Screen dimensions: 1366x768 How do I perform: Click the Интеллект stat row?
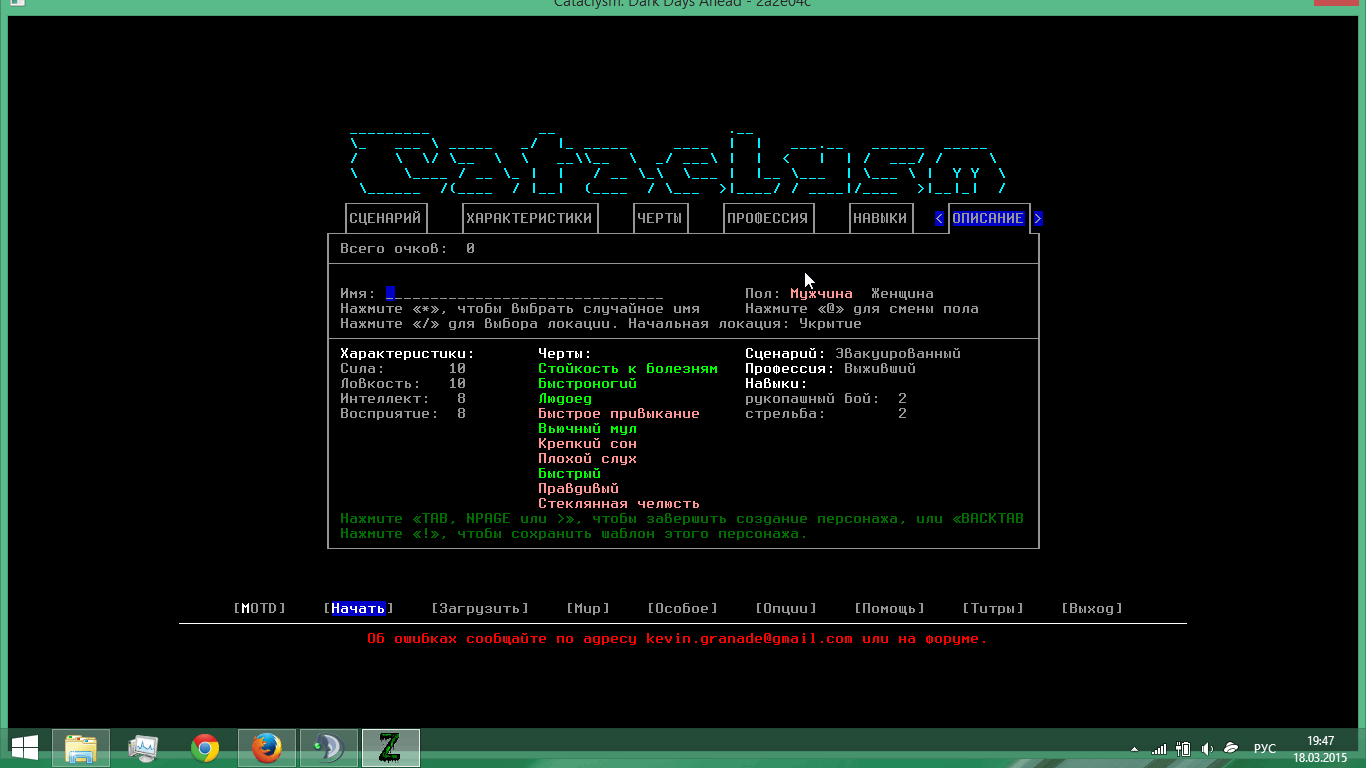pyautogui.click(x=403, y=399)
